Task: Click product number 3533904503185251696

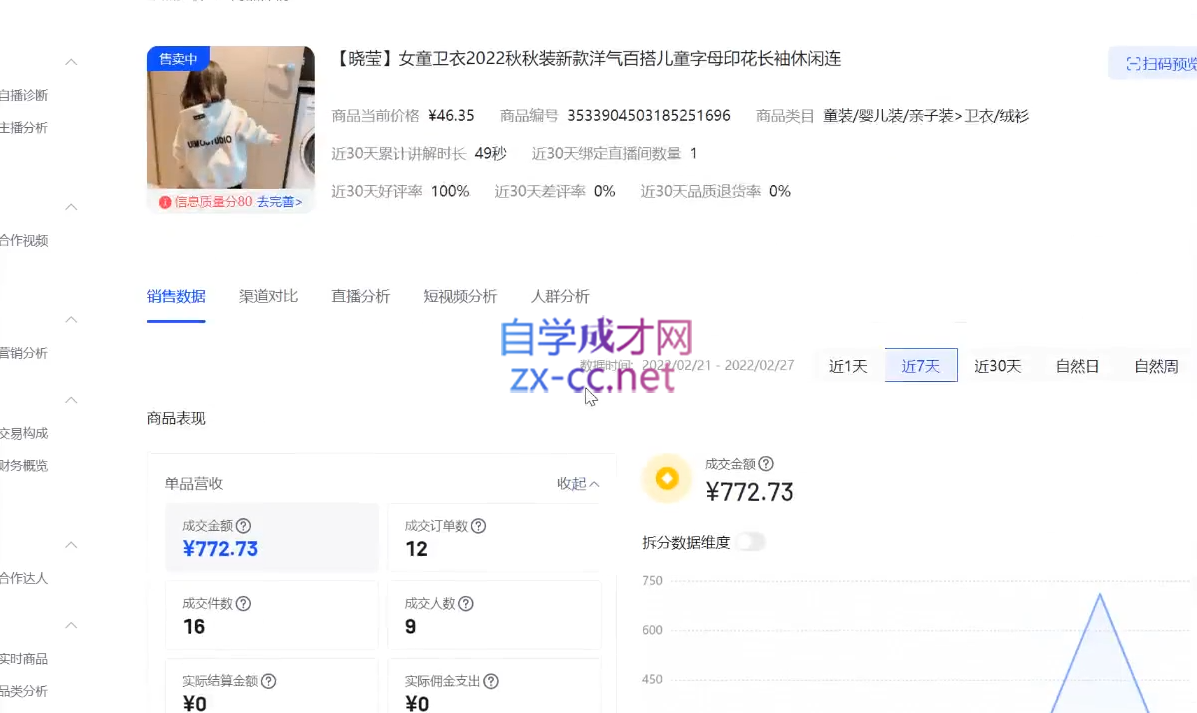Action: 648,115
